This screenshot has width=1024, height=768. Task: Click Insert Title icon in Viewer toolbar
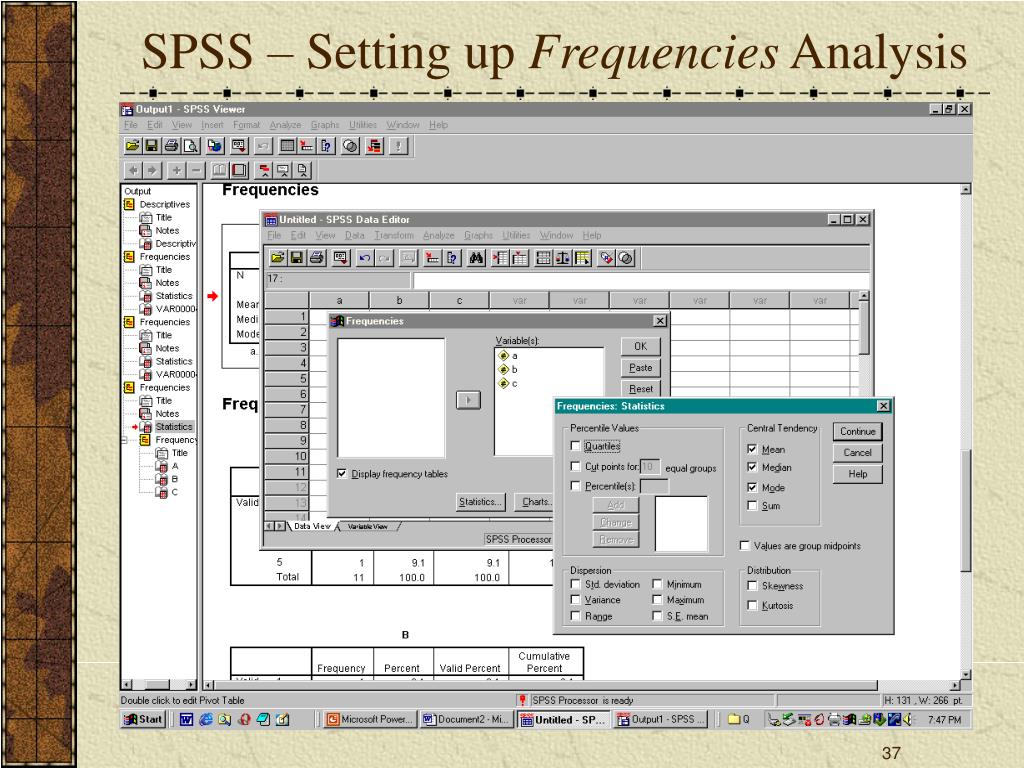click(x=283, y=170)
